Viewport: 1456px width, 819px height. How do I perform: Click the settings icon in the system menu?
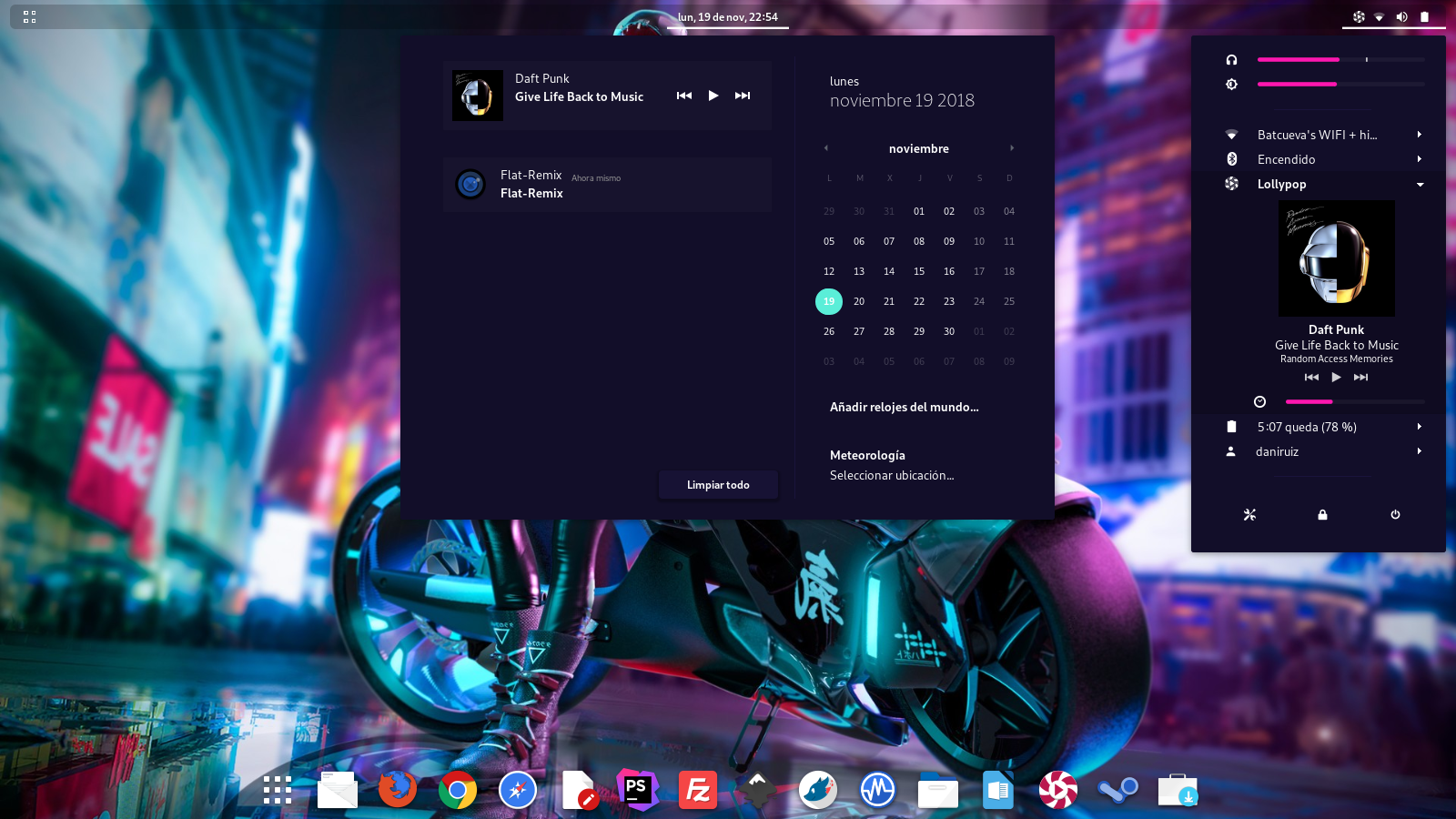coord(1249,514)
